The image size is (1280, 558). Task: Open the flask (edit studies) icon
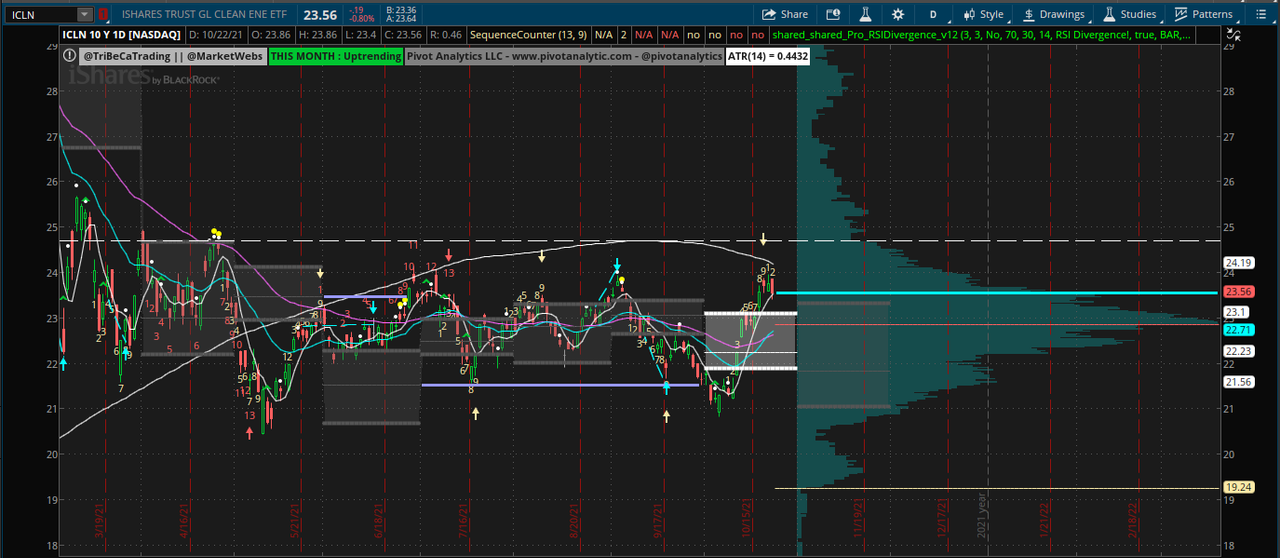pos(865,15)
